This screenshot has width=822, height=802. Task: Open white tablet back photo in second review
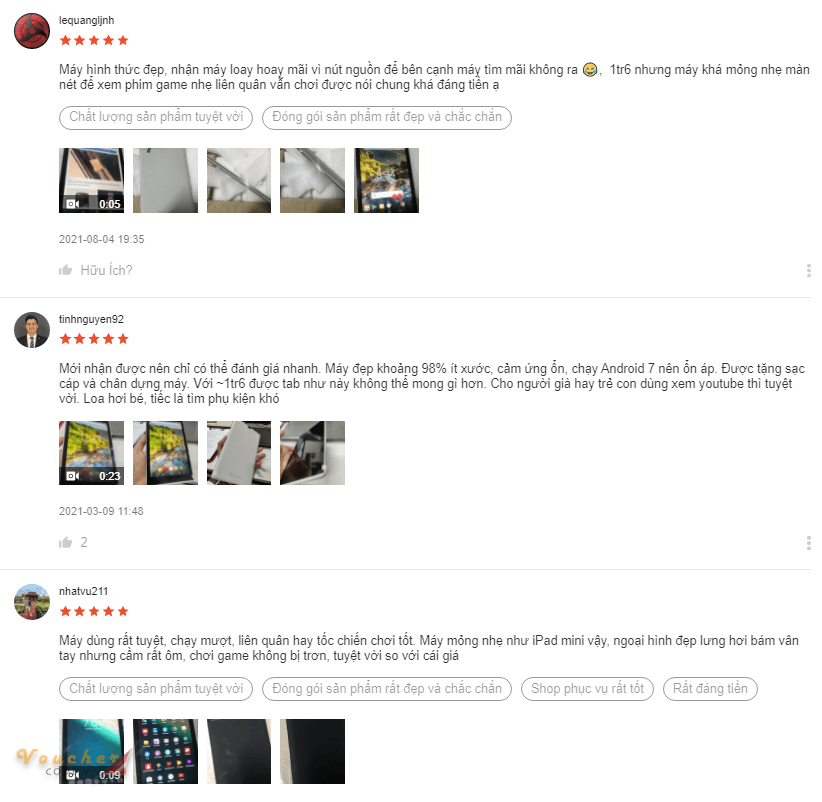239,453
